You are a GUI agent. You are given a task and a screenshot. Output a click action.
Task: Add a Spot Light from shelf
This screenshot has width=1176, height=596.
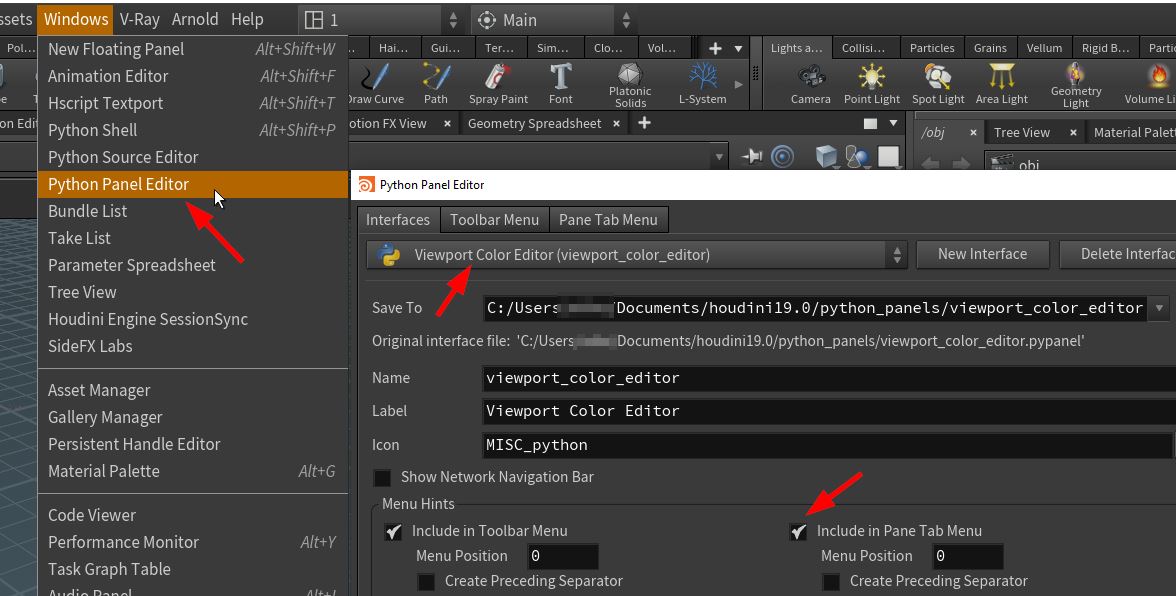pos(938,83)
